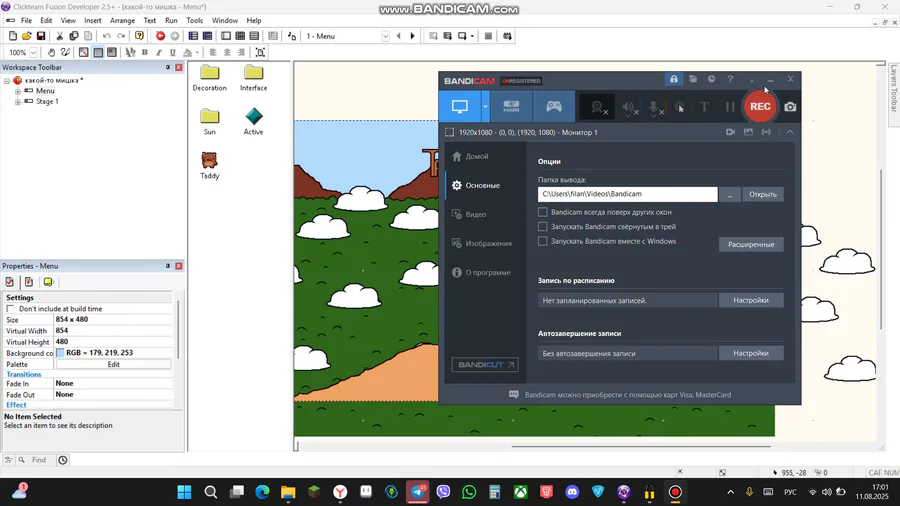Open Bandicam output folder icon in title bar

pos(693,79)
